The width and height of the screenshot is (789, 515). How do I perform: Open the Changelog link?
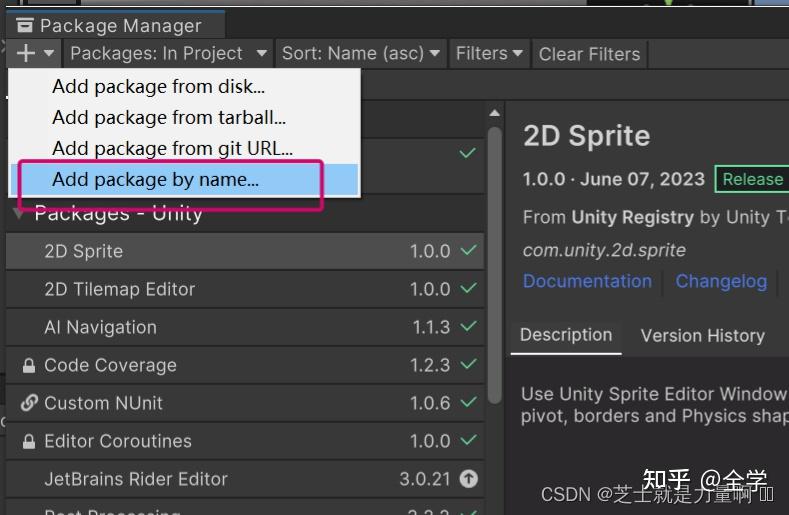click(x=721, y=281)
